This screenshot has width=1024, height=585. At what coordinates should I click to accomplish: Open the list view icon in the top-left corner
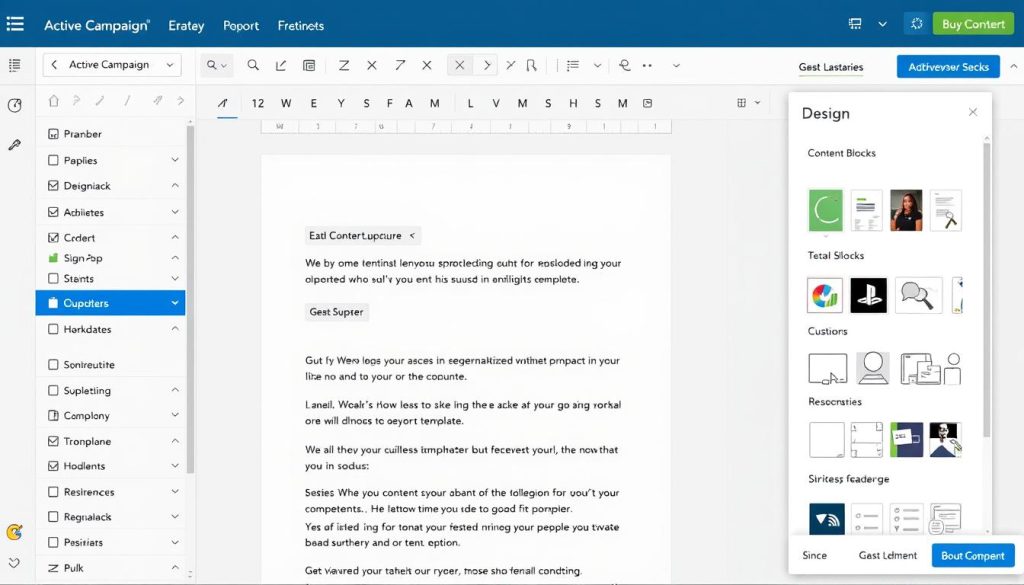click(15, 24)
